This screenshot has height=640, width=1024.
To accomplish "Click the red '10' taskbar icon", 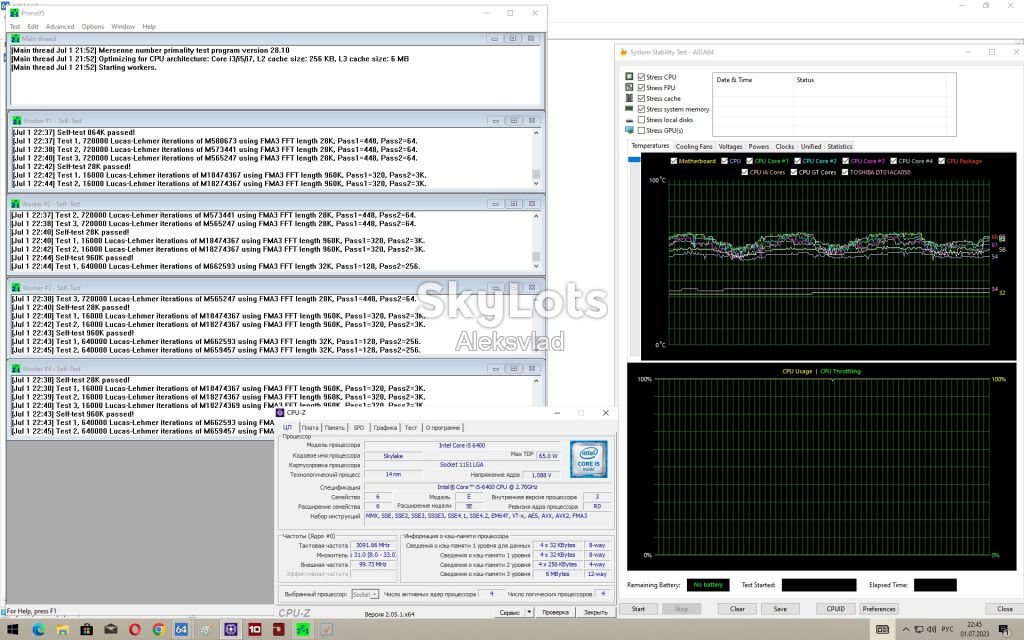I will click(x=254, y=630).
